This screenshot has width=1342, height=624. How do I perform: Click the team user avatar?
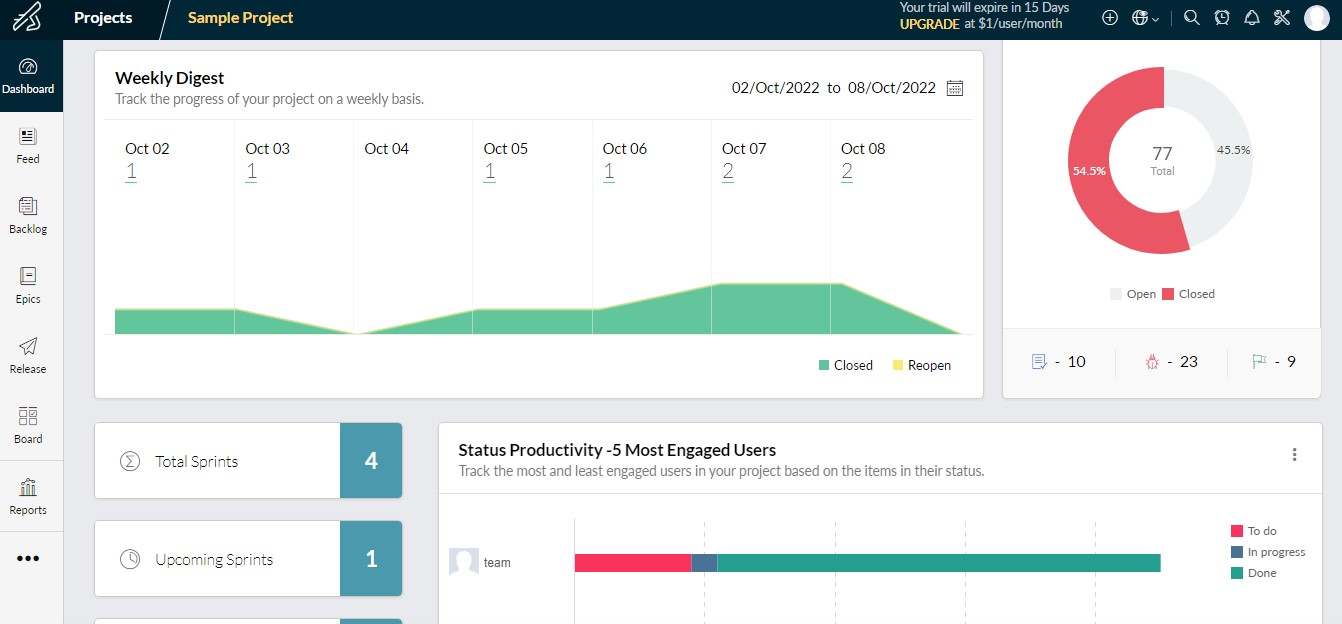pos(463,562)
